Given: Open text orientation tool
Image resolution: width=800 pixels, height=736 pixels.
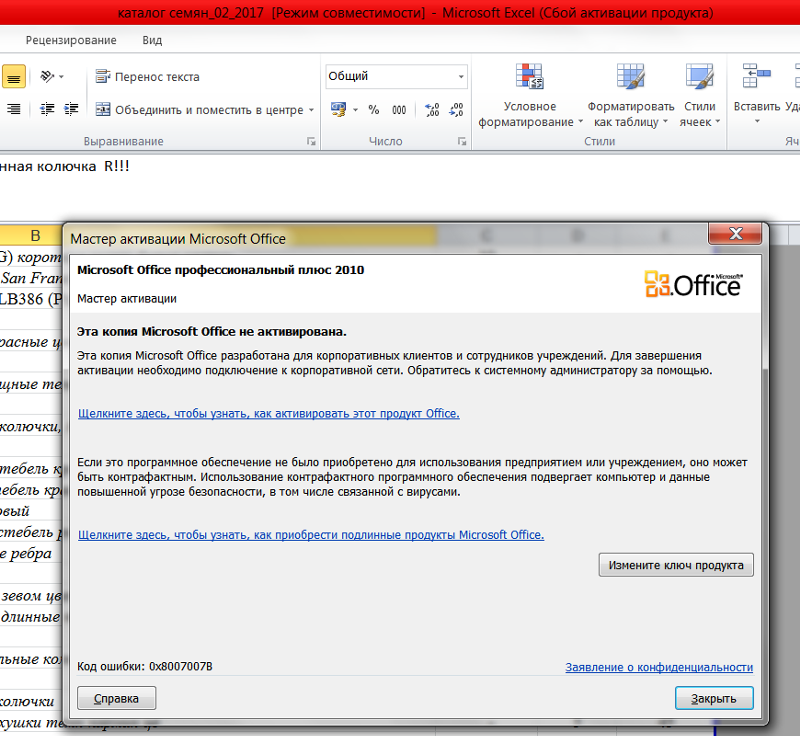Looking at the screenshot, I should point(47,77).
